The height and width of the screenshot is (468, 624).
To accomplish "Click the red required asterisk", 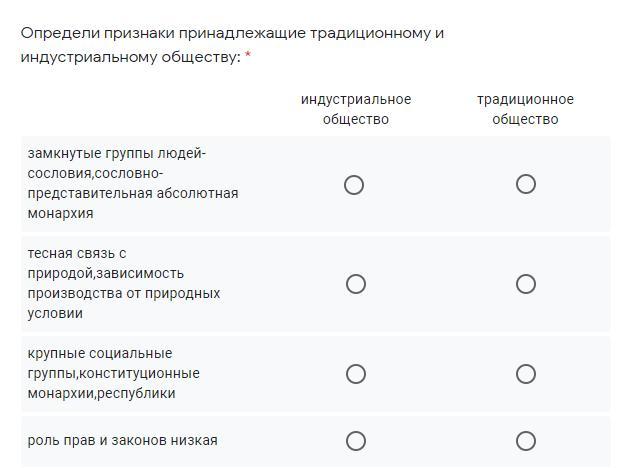I will 248,57.
